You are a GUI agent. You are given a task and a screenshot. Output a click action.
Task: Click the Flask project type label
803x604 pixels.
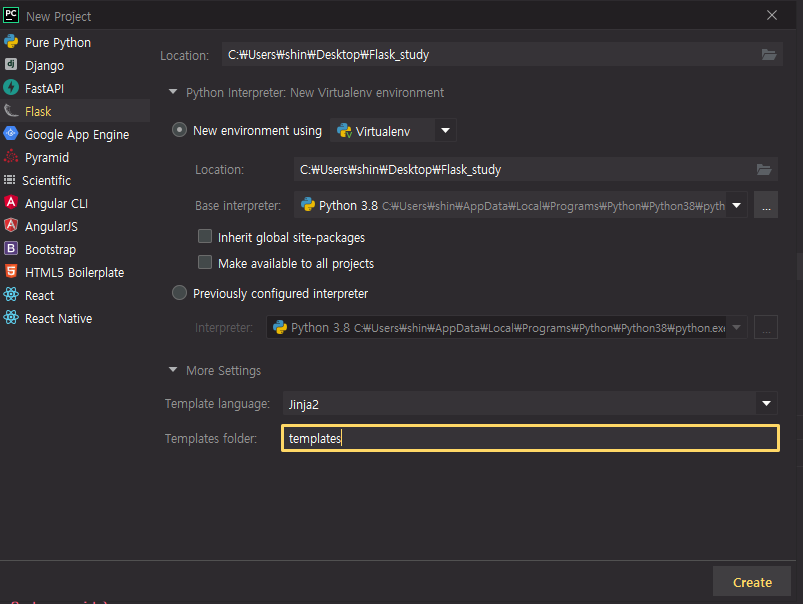[38, 111]
